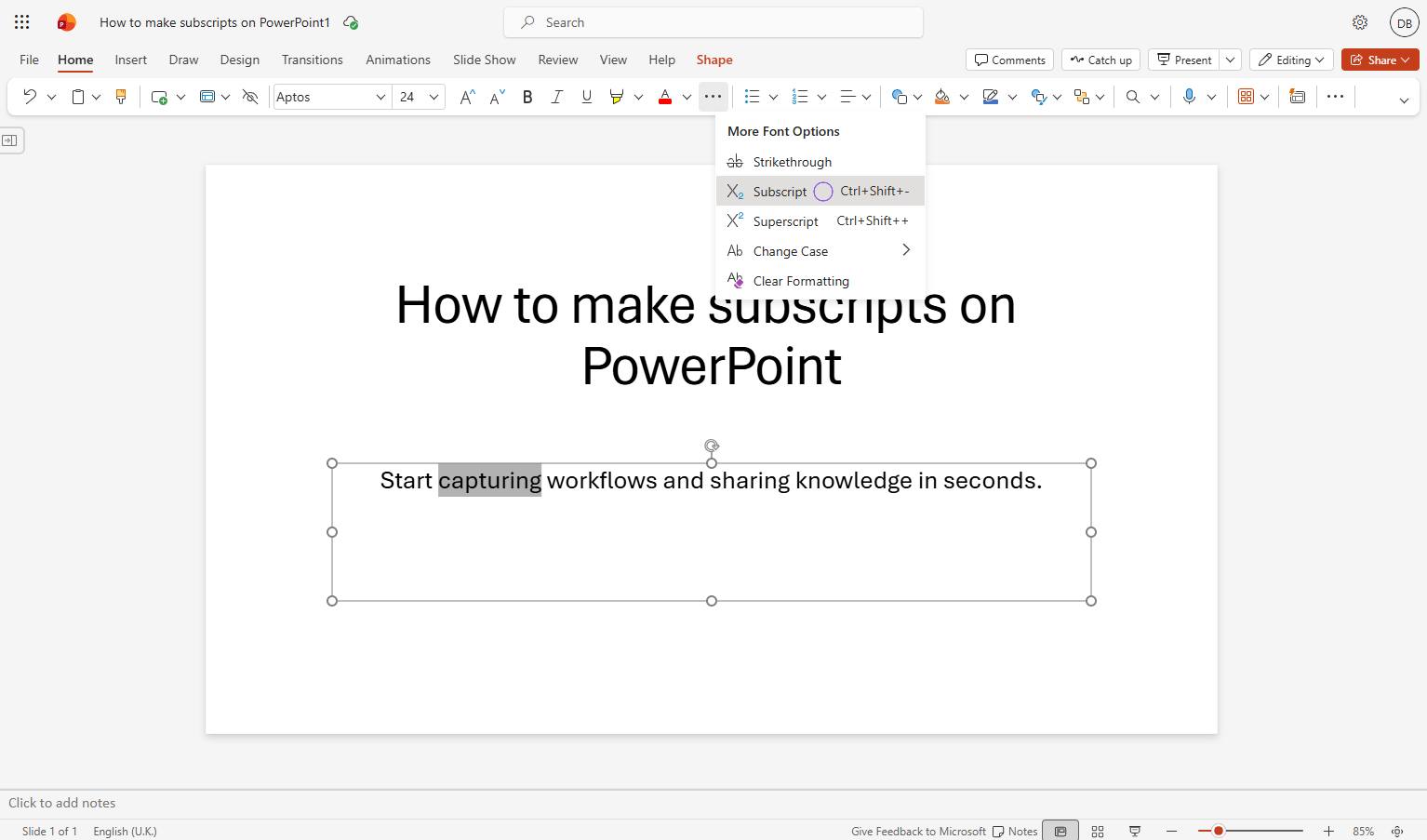Image resolution: width=1427 pixels, height=840 pixels.
Task: Click the Shape Outline pen icon
Action: coord(991,97)
